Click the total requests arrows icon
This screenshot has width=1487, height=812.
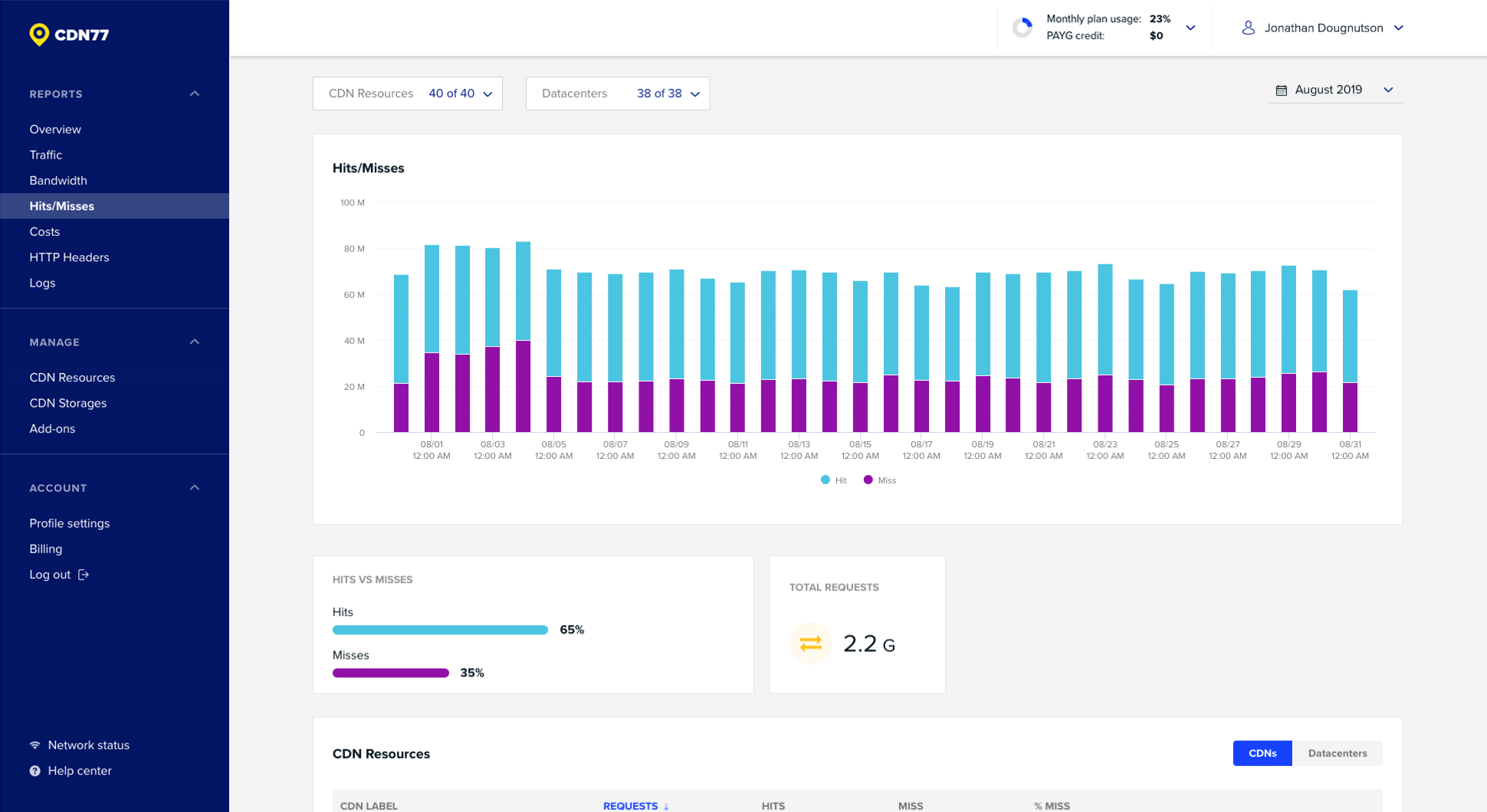pos(810,643)
